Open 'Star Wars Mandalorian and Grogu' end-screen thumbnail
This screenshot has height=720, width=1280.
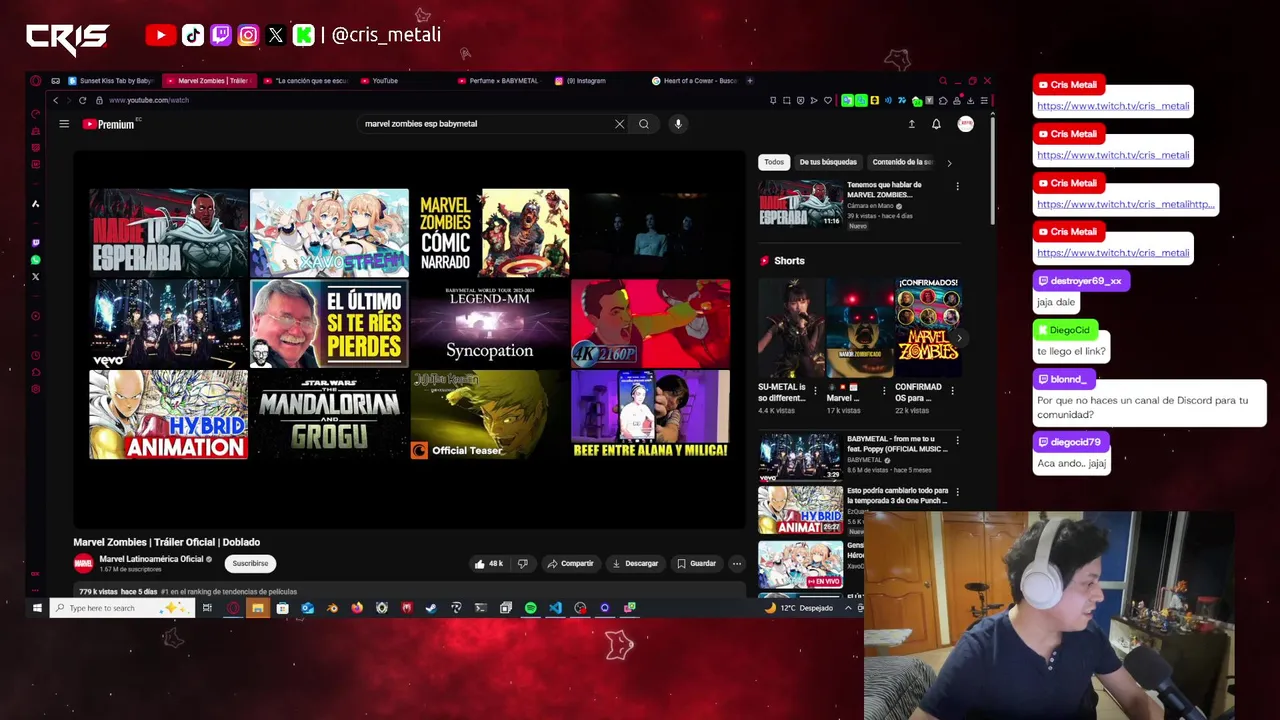(x=329, y=415)
